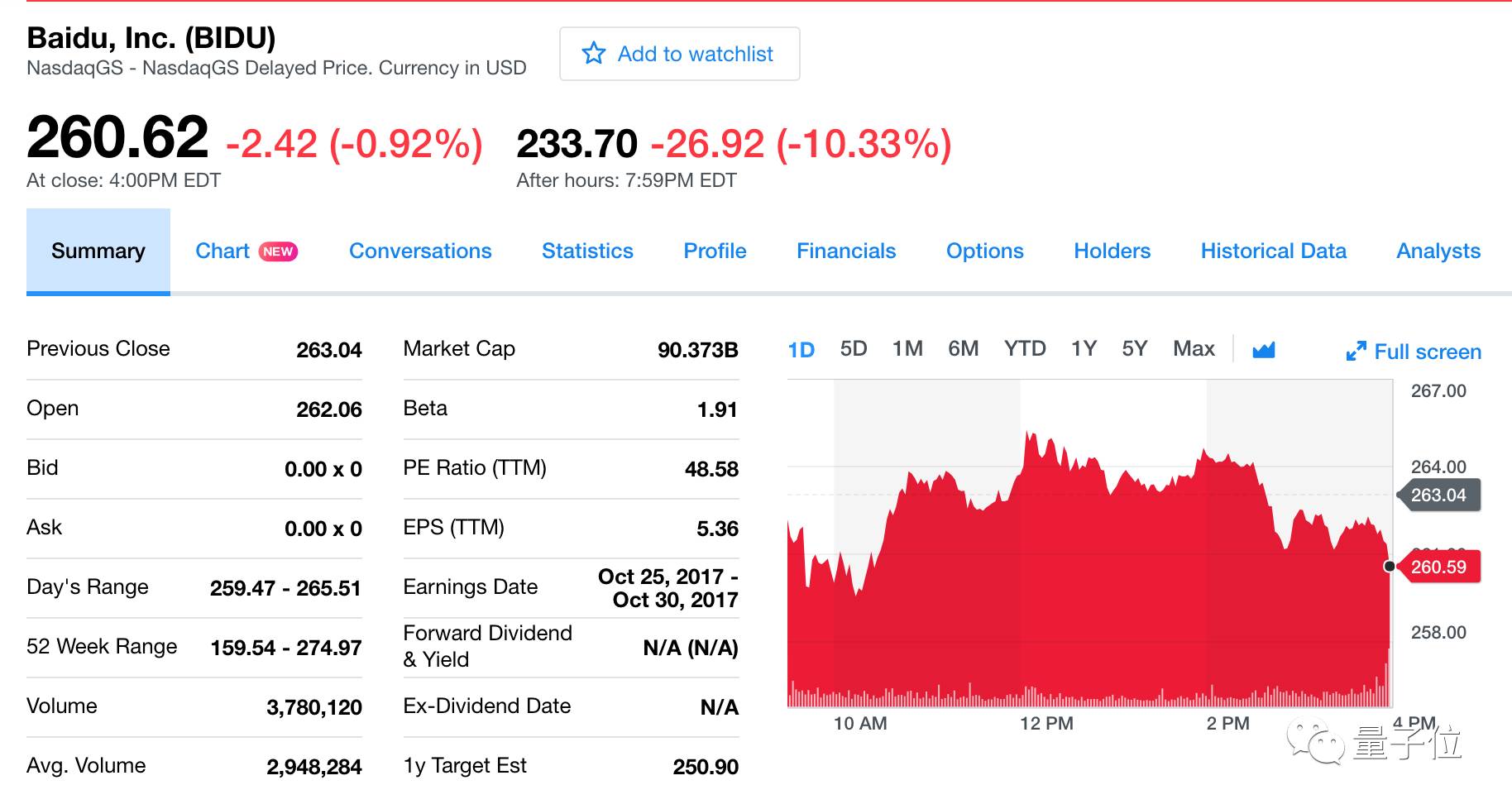Viewport: 1512px width, 809px height.
Task: Show the Holders tab
Action: click(1112, 251)
